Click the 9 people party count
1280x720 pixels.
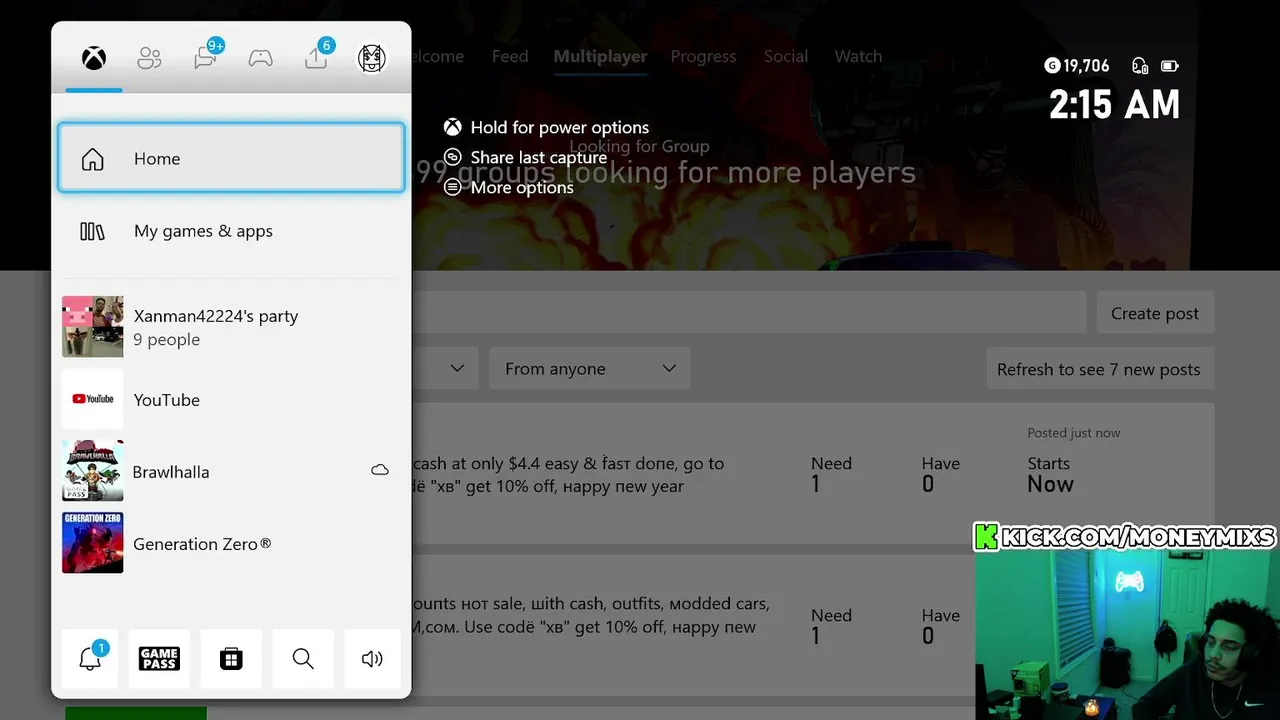pyautogui.click(x=167, y=339)
